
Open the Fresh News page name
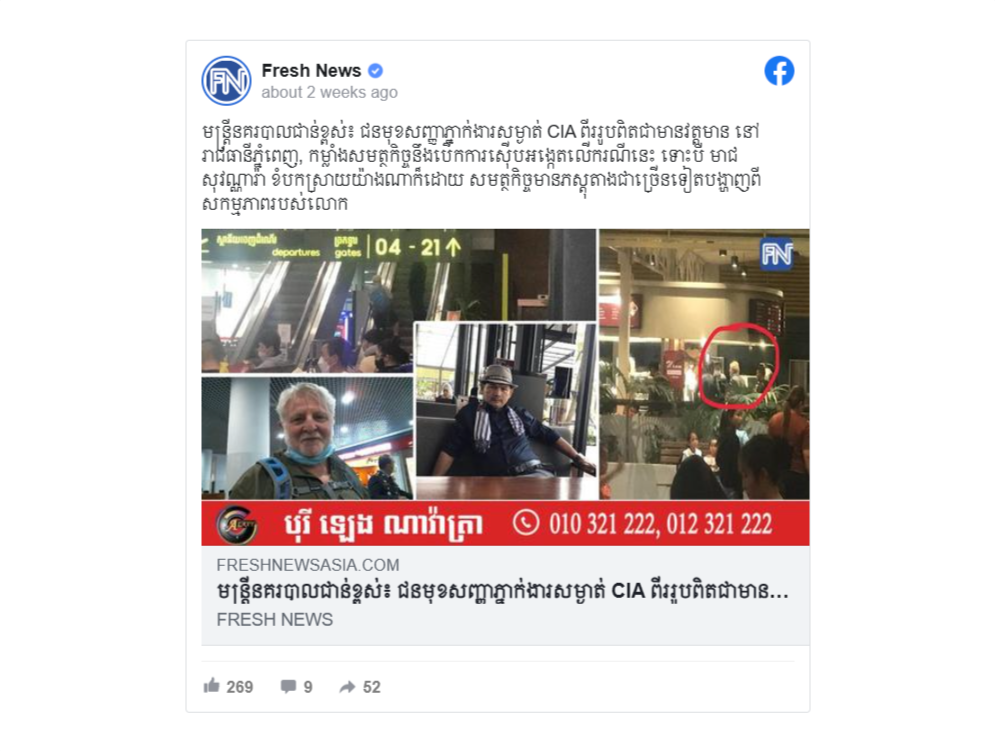point(311,70)
